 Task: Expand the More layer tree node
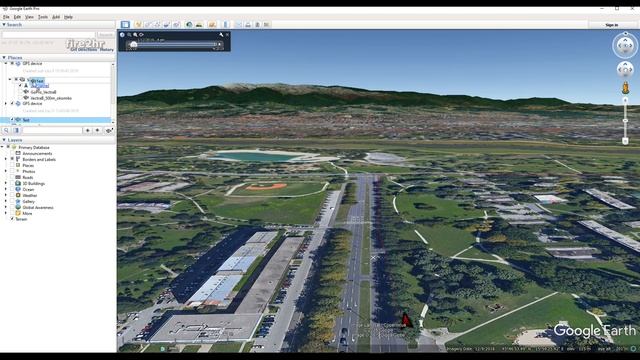(6, 213)
